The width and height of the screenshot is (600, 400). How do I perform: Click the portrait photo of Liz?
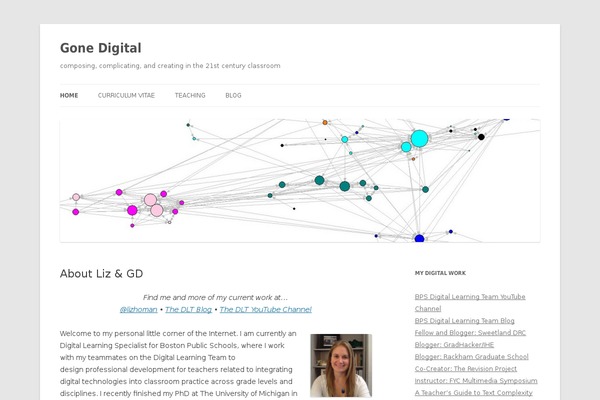[340, 366]
